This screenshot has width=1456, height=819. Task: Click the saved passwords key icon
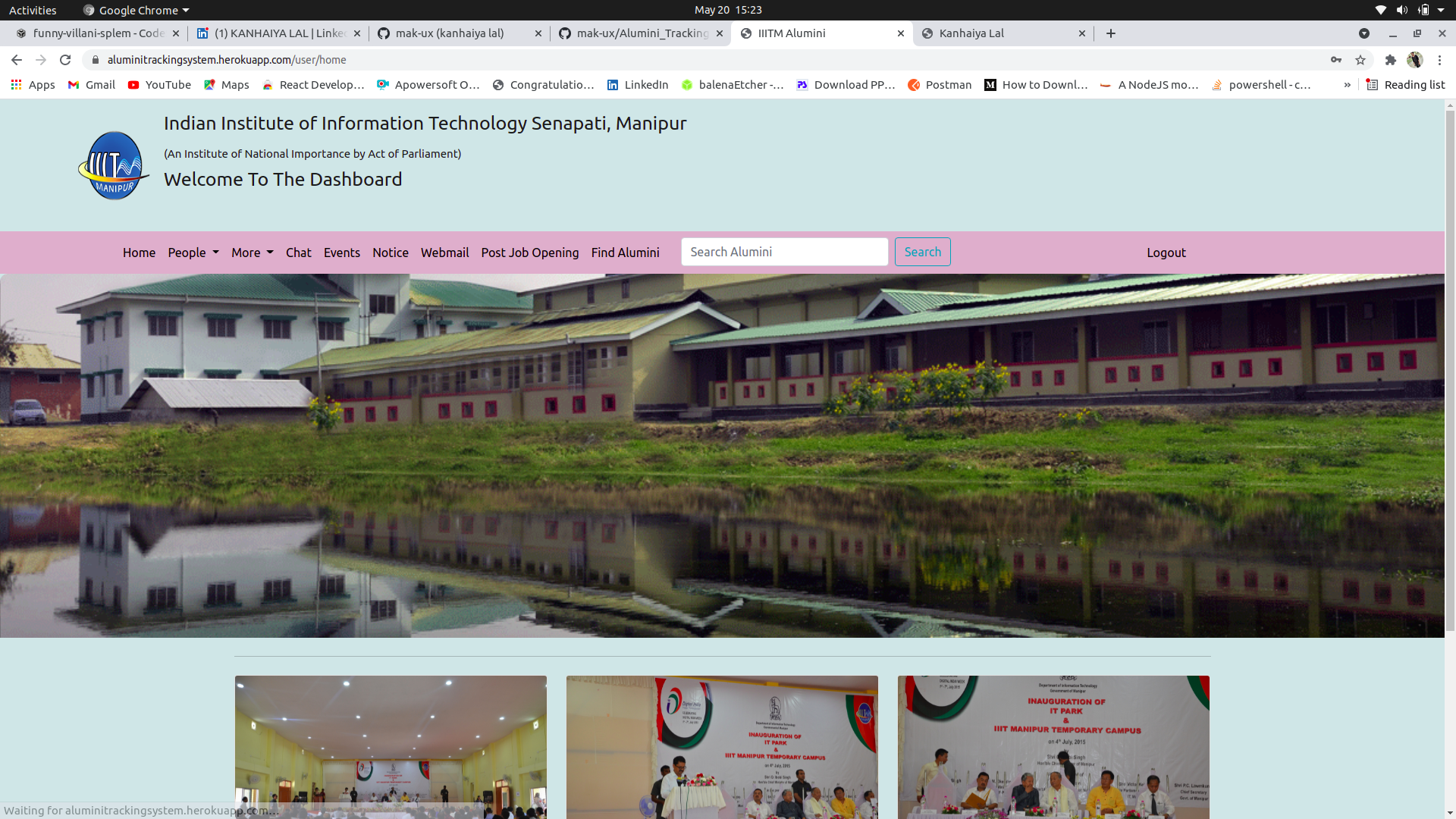[1336, 60]
